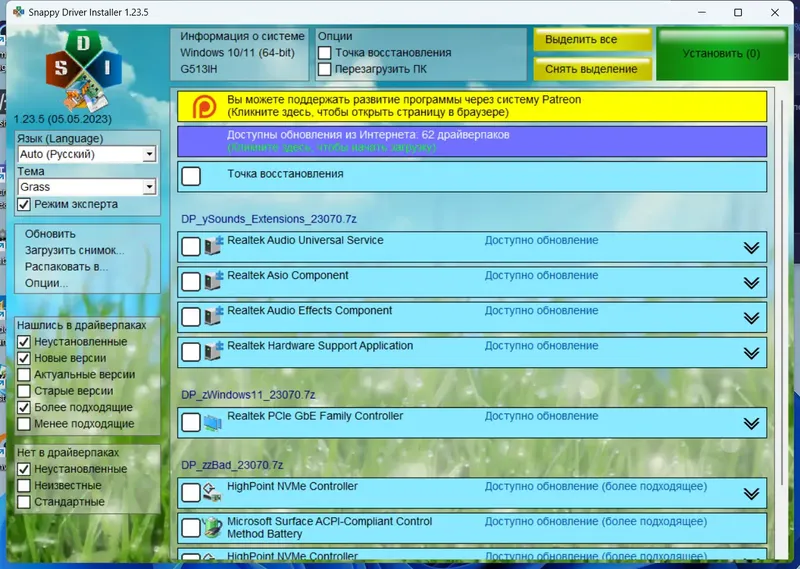Screen dimensions: 800x569
Task: Open Опции... menu item
Action: click(x=46, y=283)
